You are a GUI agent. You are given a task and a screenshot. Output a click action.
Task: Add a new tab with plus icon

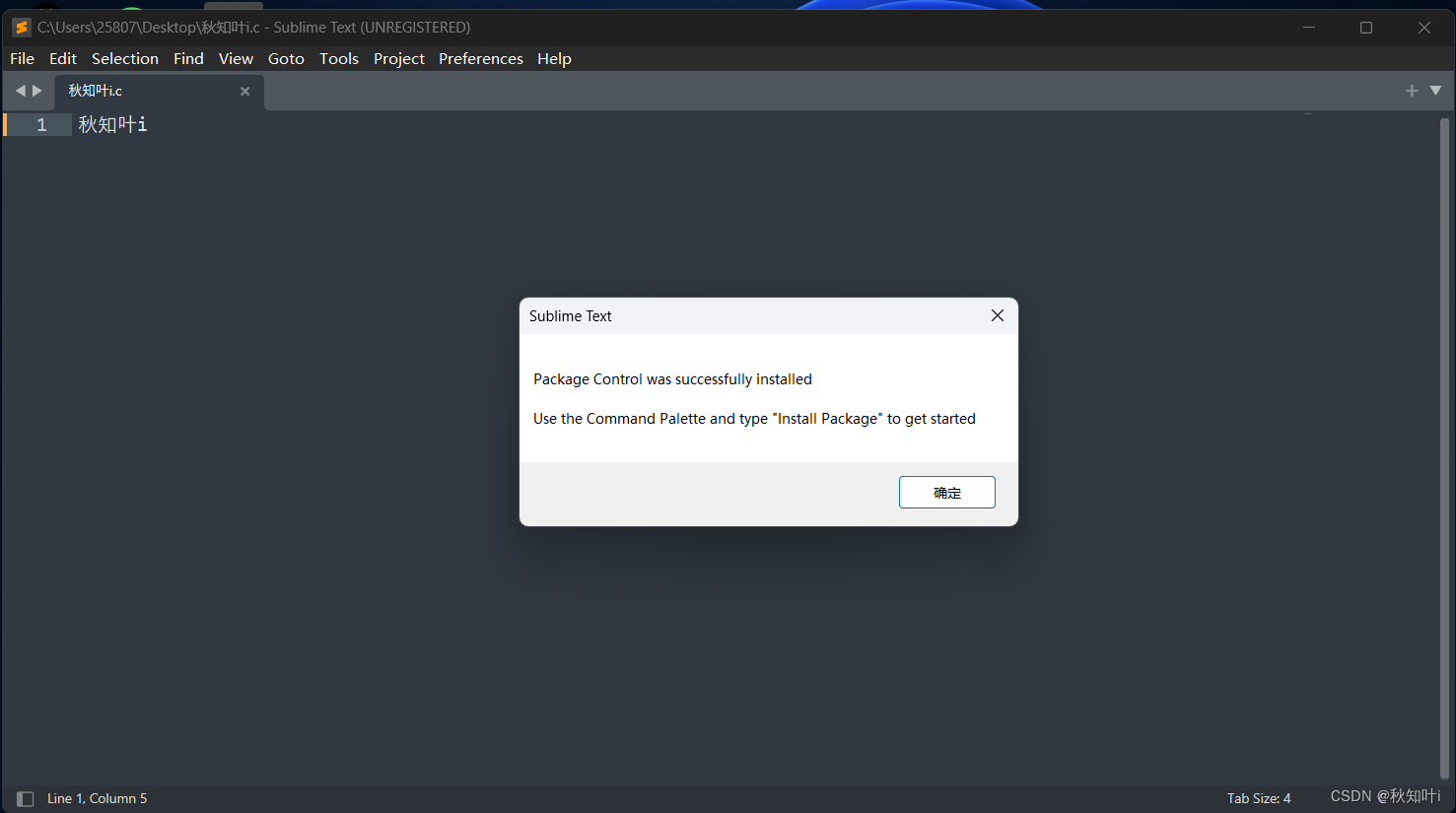pyautogui.click(x=1412, y=91)
